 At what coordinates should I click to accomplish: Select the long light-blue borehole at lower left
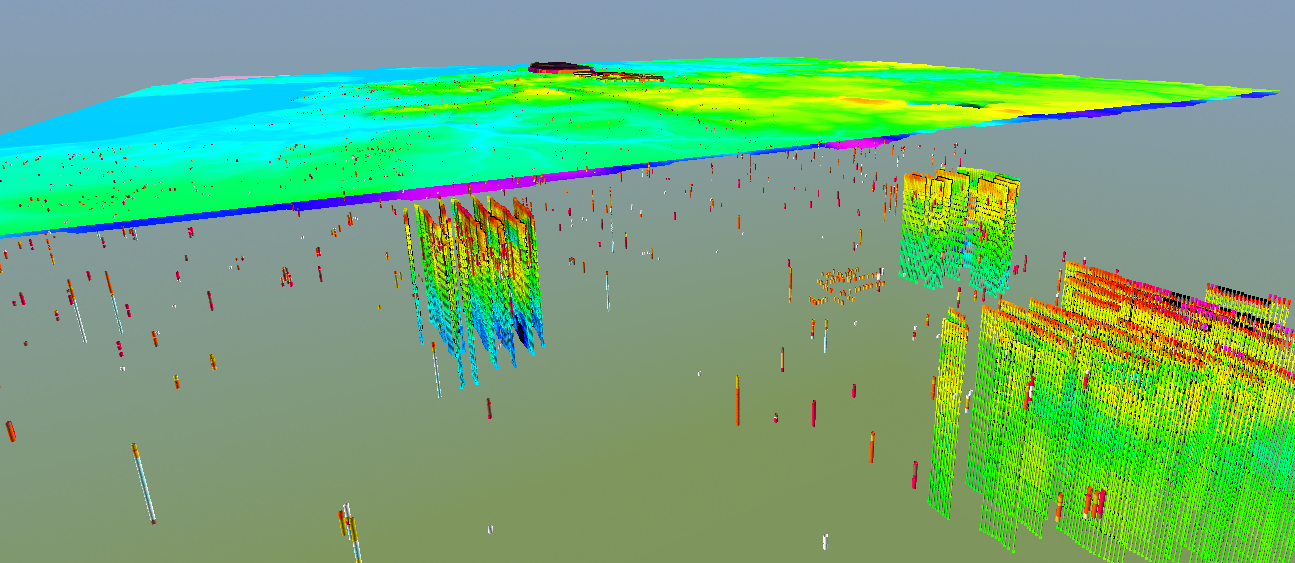click(144, 483)
